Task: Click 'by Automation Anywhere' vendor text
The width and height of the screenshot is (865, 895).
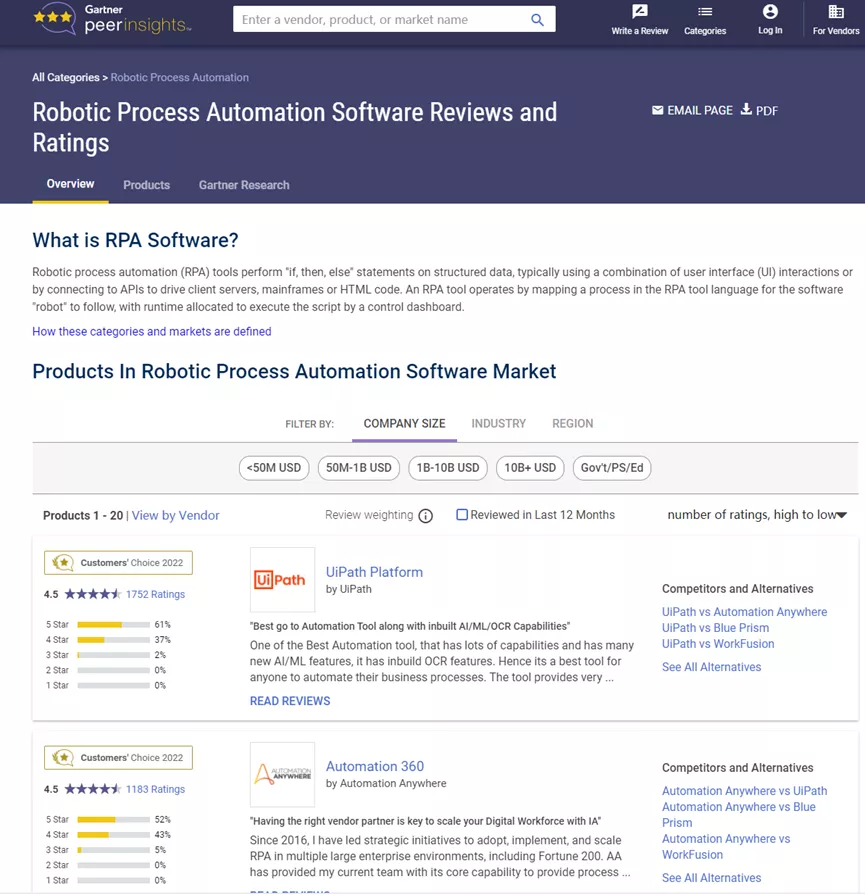Action: tap(386, 784)
